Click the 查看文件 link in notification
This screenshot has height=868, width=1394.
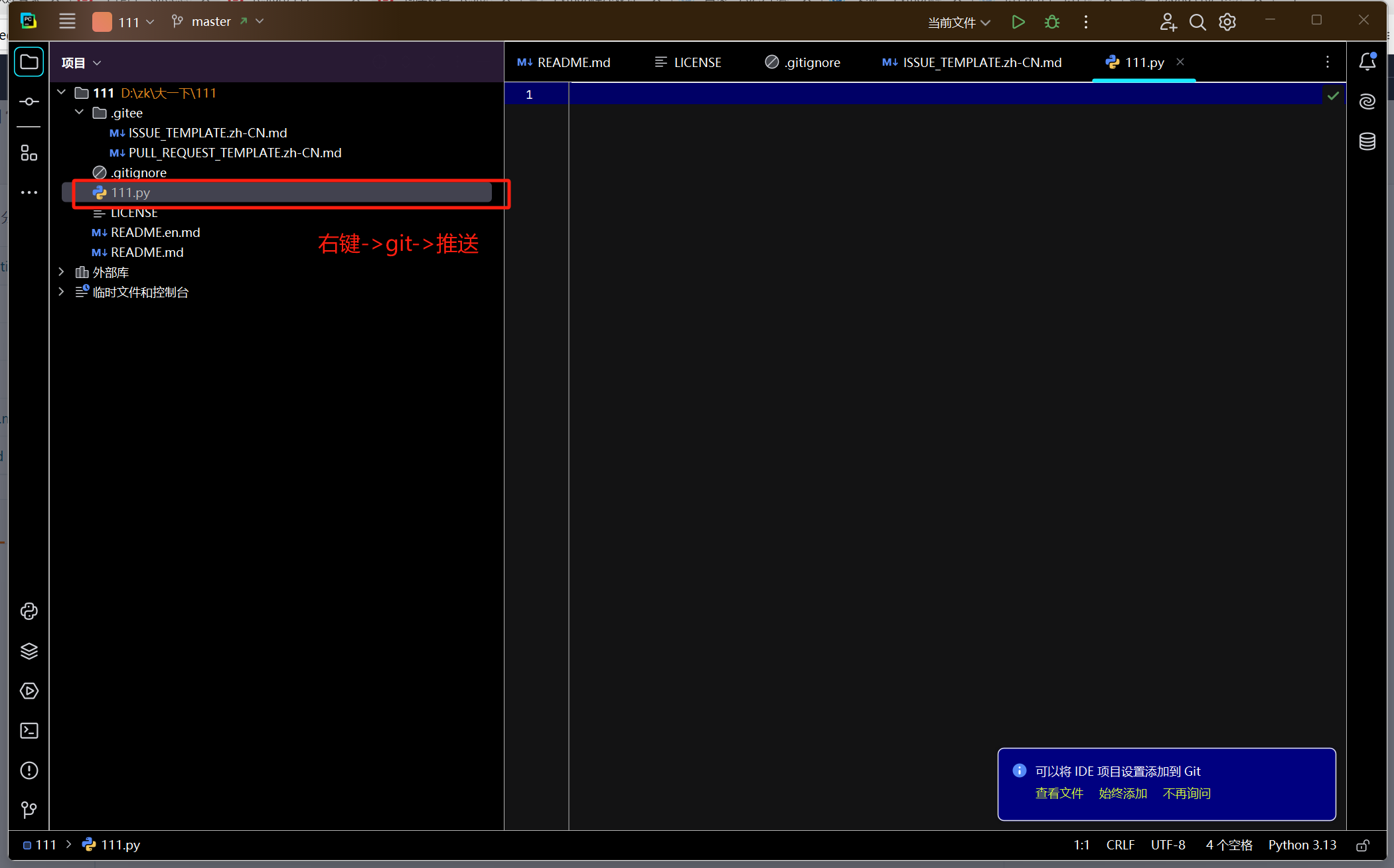[1059, 794]
